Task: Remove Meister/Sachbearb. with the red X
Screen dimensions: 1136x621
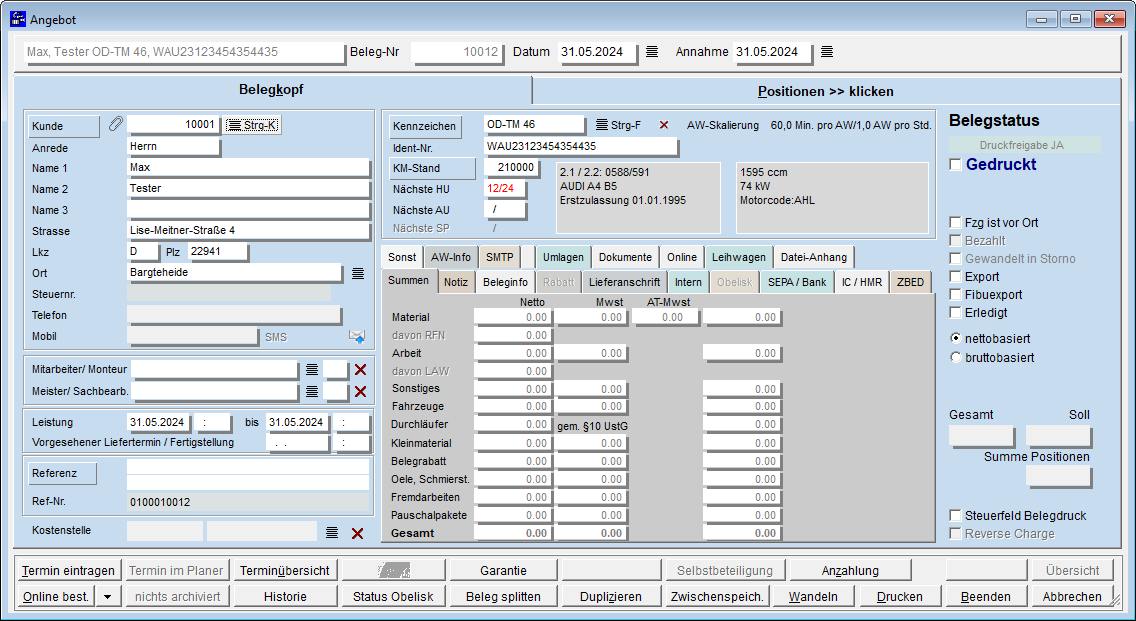Action: click(360, 392)
